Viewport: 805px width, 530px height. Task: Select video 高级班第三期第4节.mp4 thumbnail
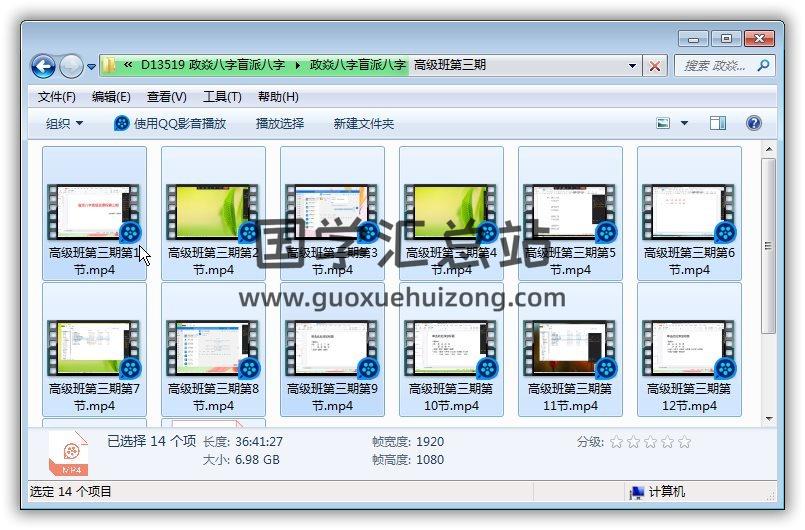pyautogui.click(x=451, y=213)
